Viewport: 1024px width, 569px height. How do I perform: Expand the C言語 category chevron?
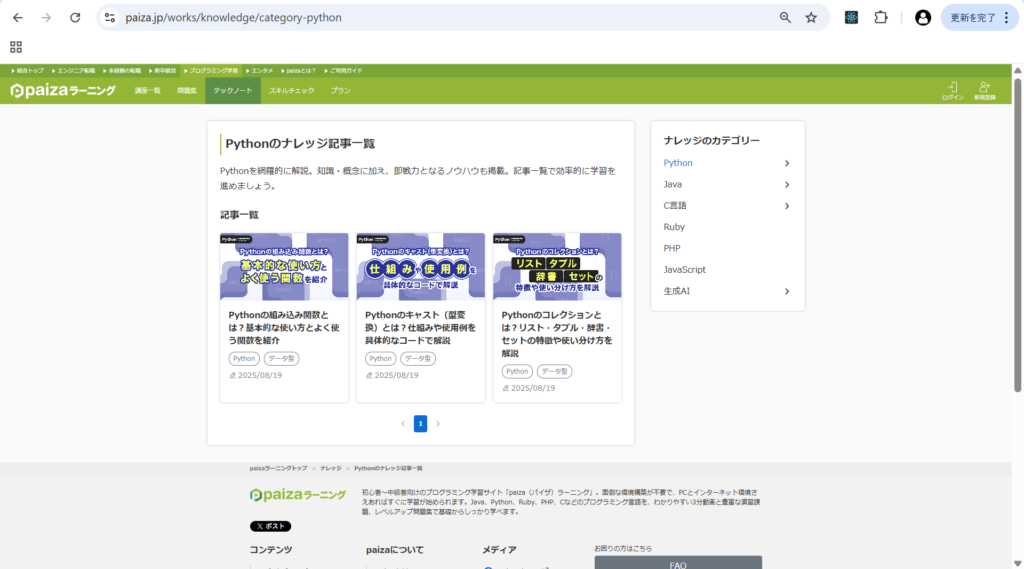point(787,206)
